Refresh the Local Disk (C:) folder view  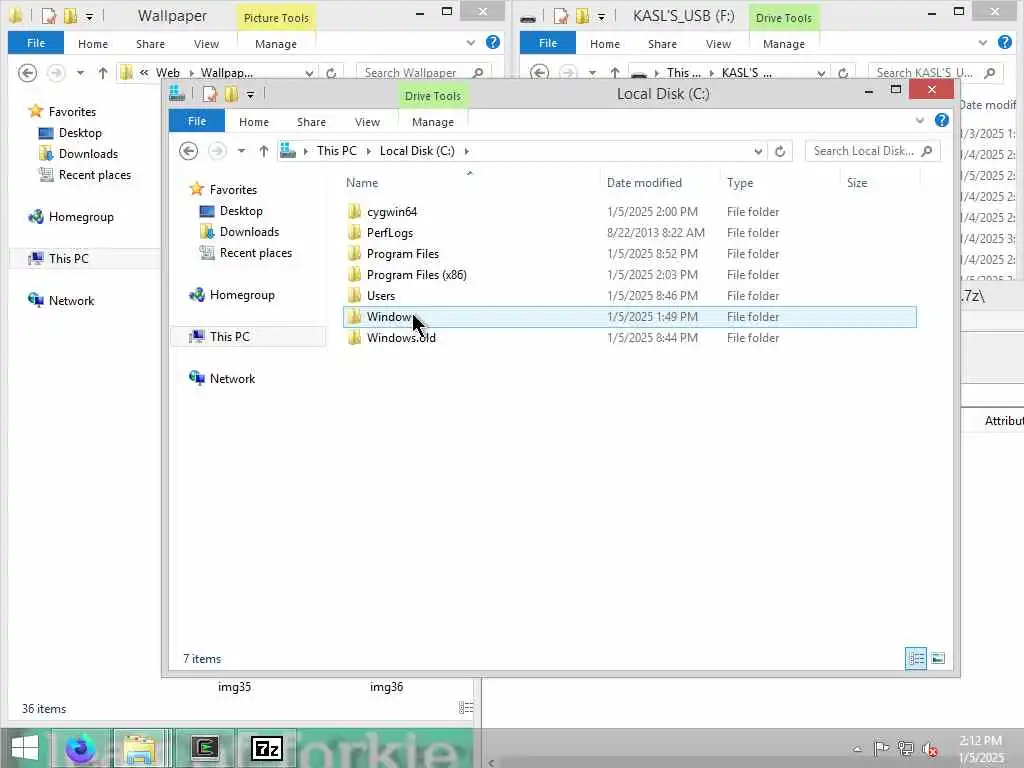coord(780,151)
